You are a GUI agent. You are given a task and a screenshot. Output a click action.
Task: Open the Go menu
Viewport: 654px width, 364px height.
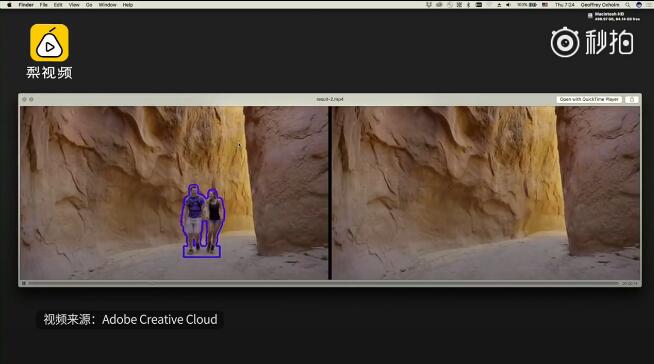pyautogui.click(x=89, y=5)
